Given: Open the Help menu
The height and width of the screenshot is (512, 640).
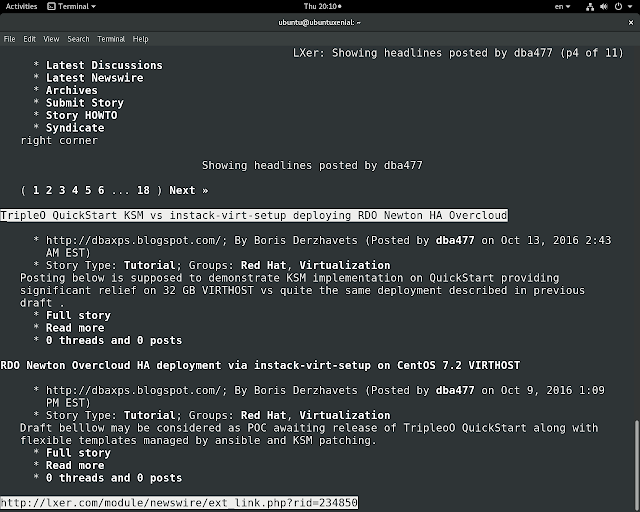Looking at the screenshot, I should point(140,39).
